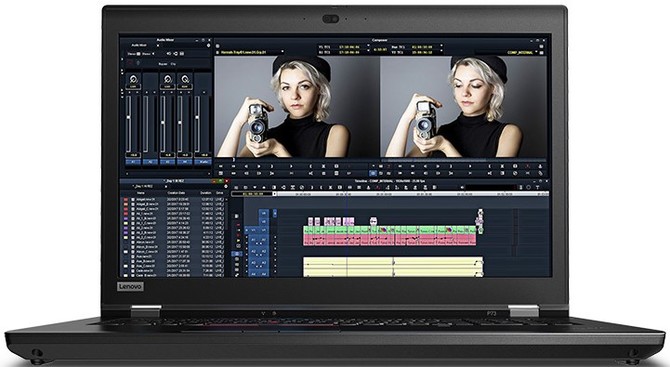Click the Clip button in Audio Mixer

(x=173, y=64)
